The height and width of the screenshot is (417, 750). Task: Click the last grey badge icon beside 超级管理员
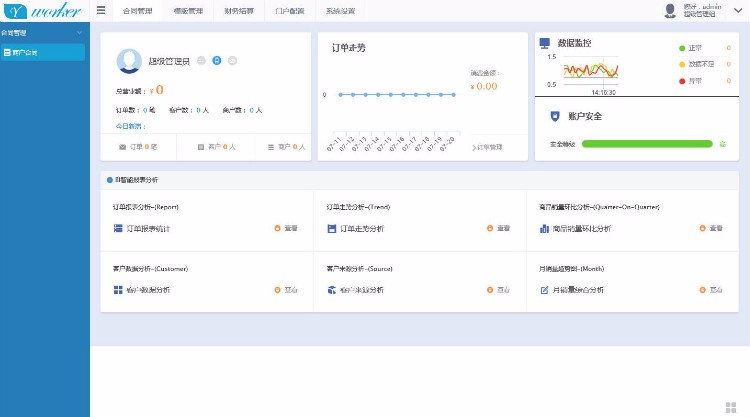(232, 61)
